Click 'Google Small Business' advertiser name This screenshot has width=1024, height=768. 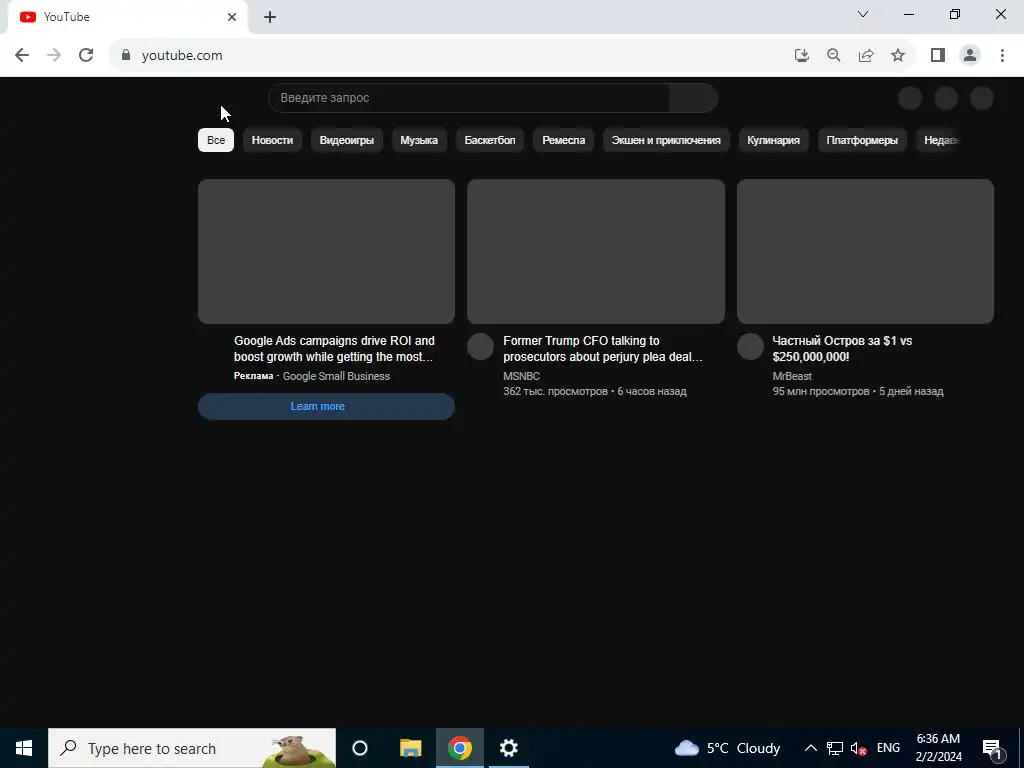tap(336, 376)
